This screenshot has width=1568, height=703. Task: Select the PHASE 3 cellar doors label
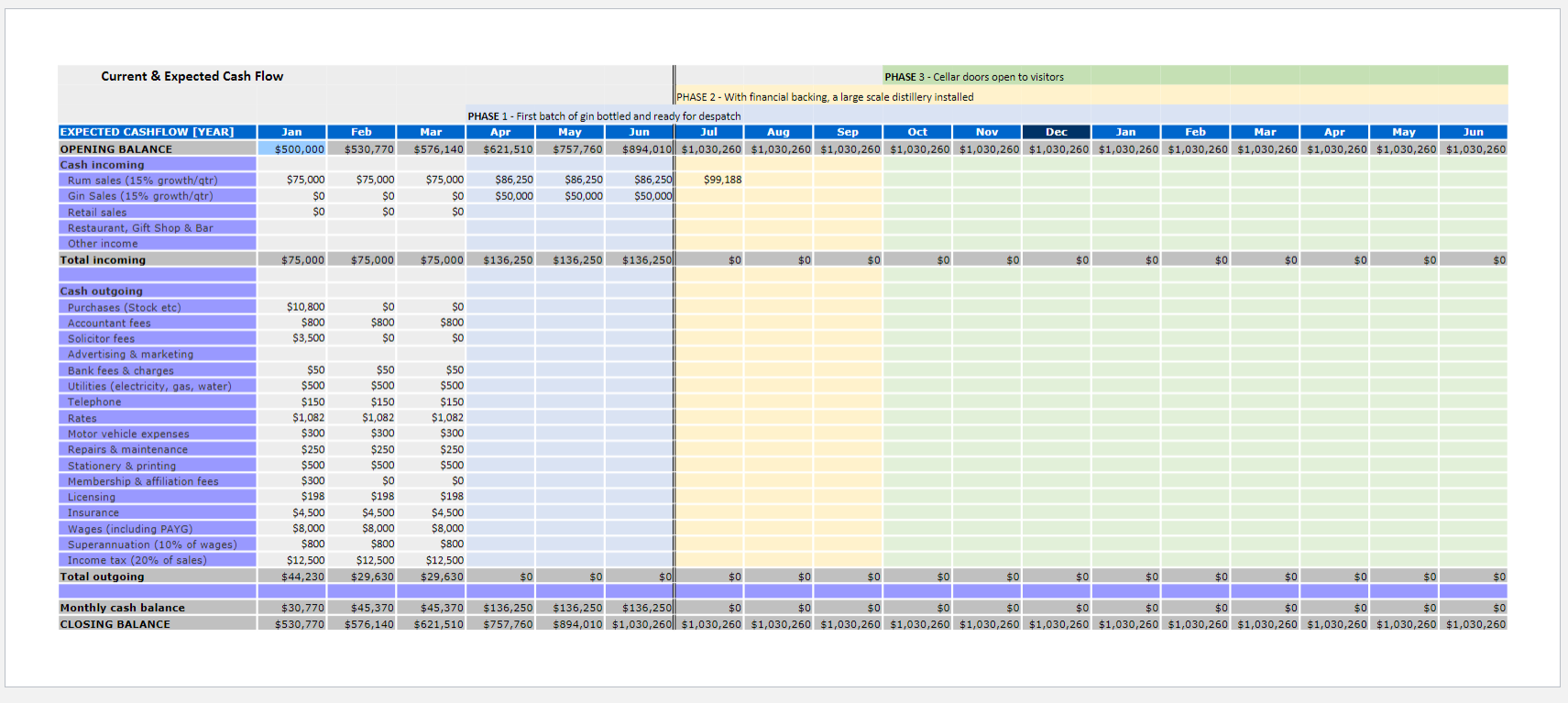[973, 77]
